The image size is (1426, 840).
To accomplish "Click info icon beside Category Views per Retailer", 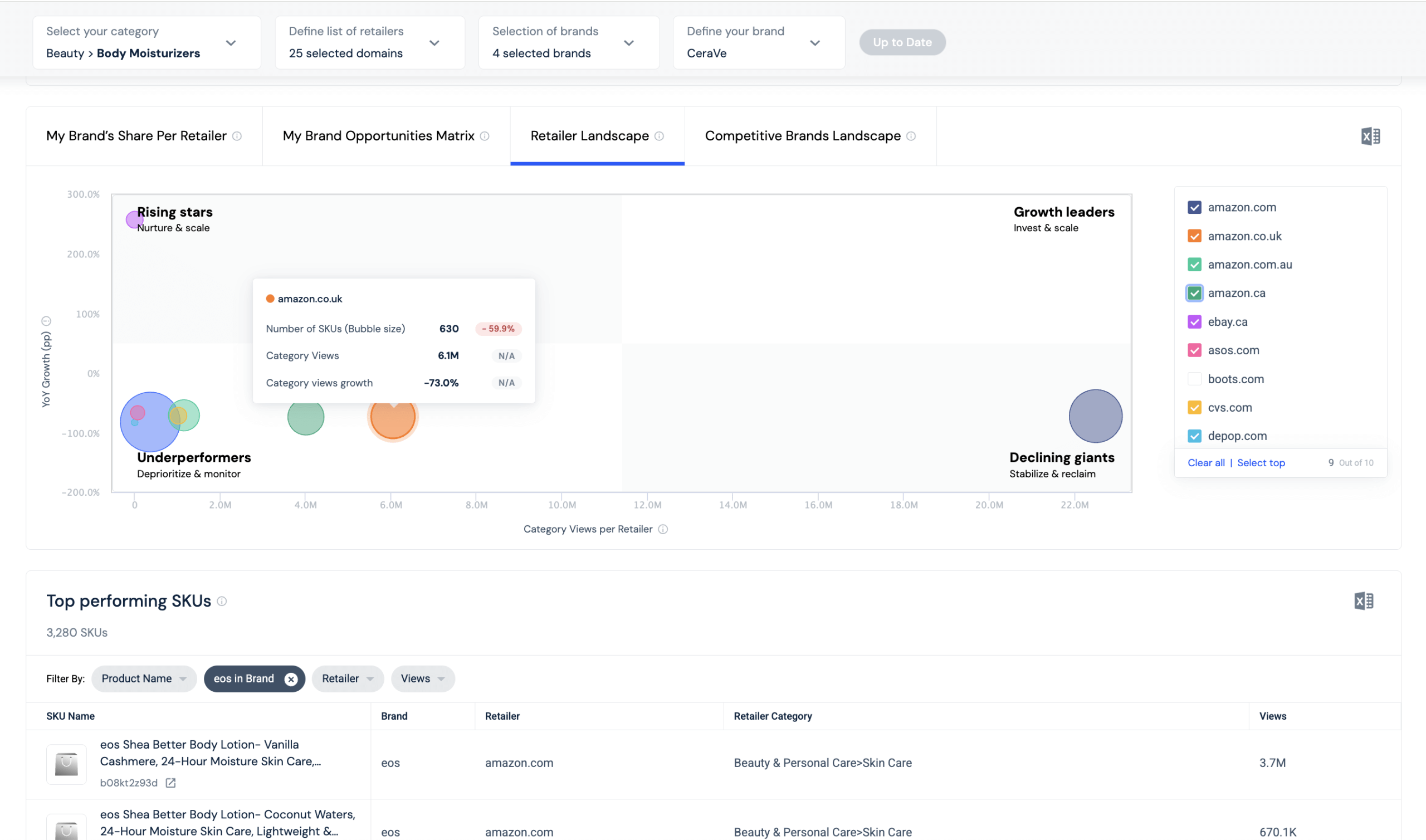I will (663, 529).
